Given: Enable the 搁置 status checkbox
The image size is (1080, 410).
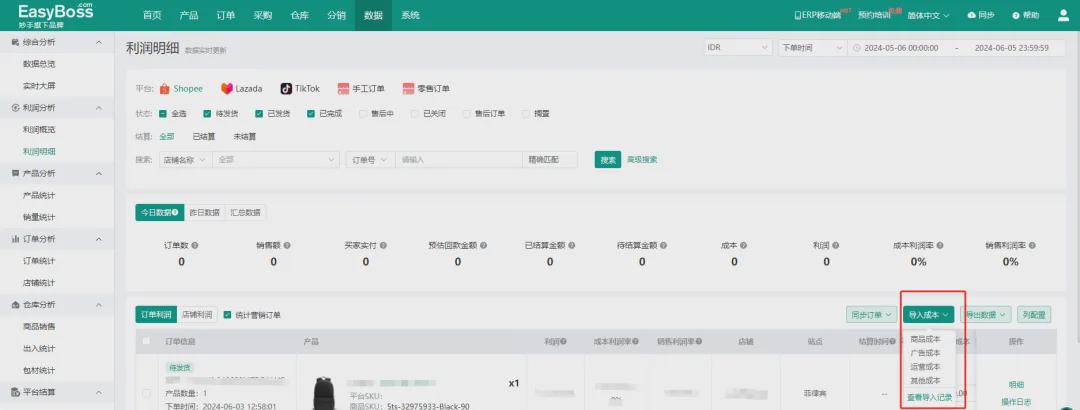Looking at the screenshot, I should pyautogui.click(x=527, y=114).
